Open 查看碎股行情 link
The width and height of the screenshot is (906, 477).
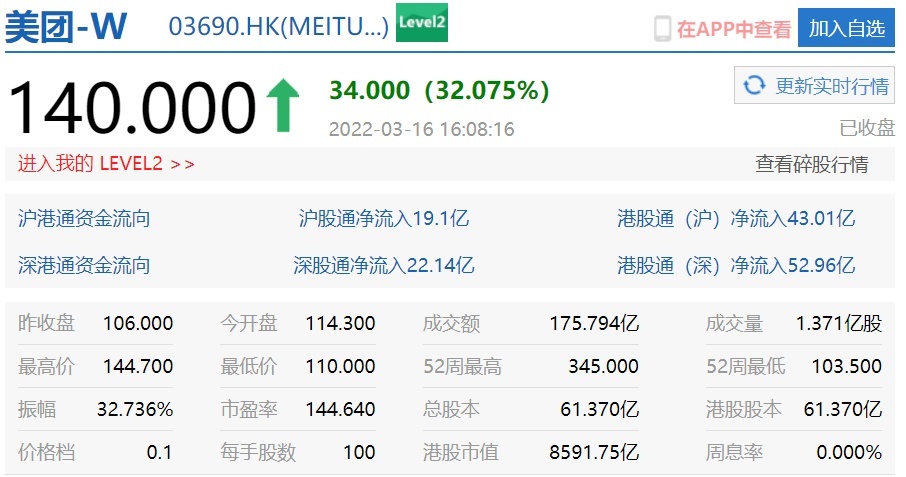point(812,164)
